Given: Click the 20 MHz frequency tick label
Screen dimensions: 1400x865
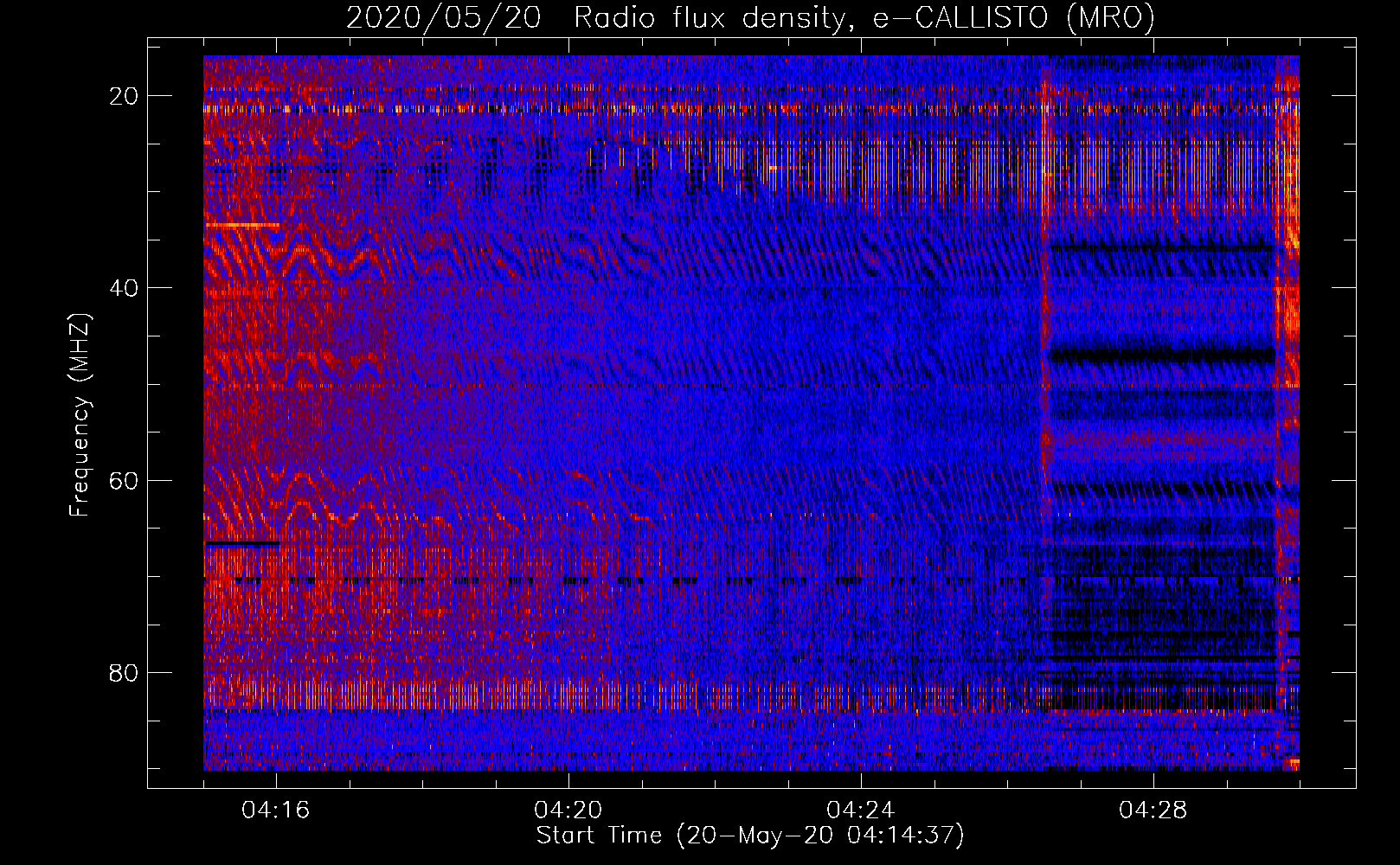Looking at the screenshot, I should click(125, 96).
